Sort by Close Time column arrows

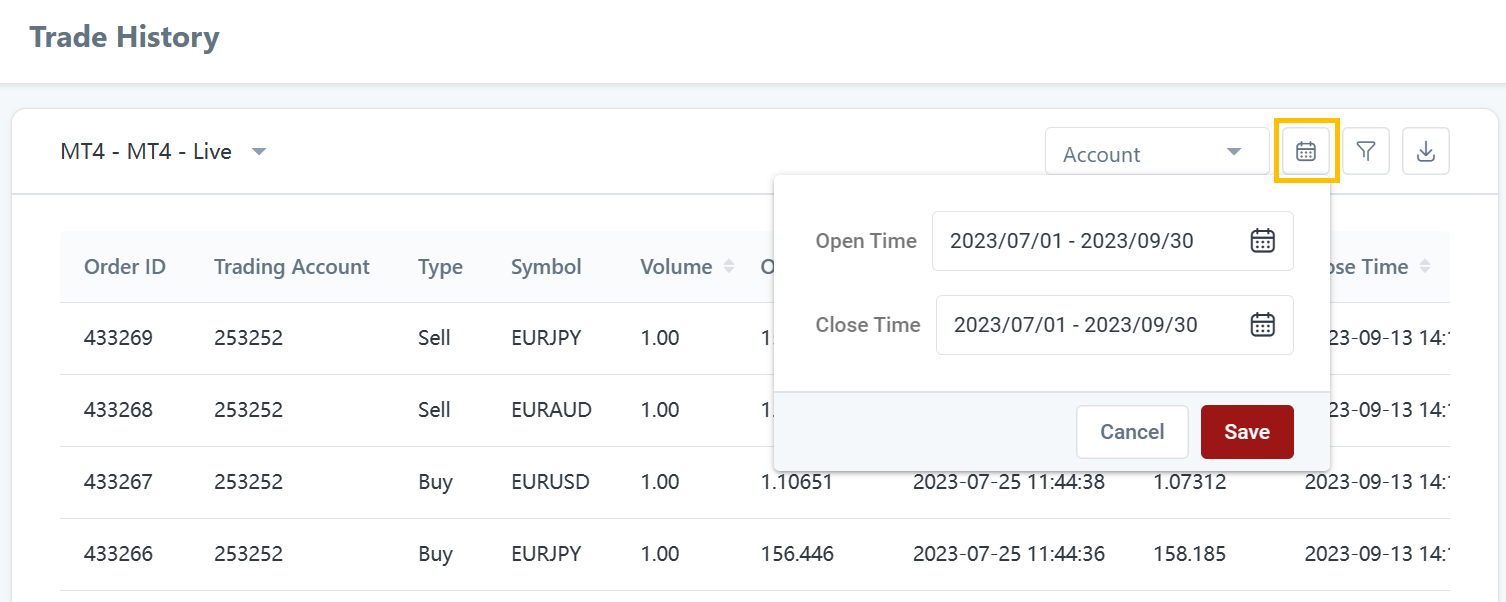click(1425, 267)
